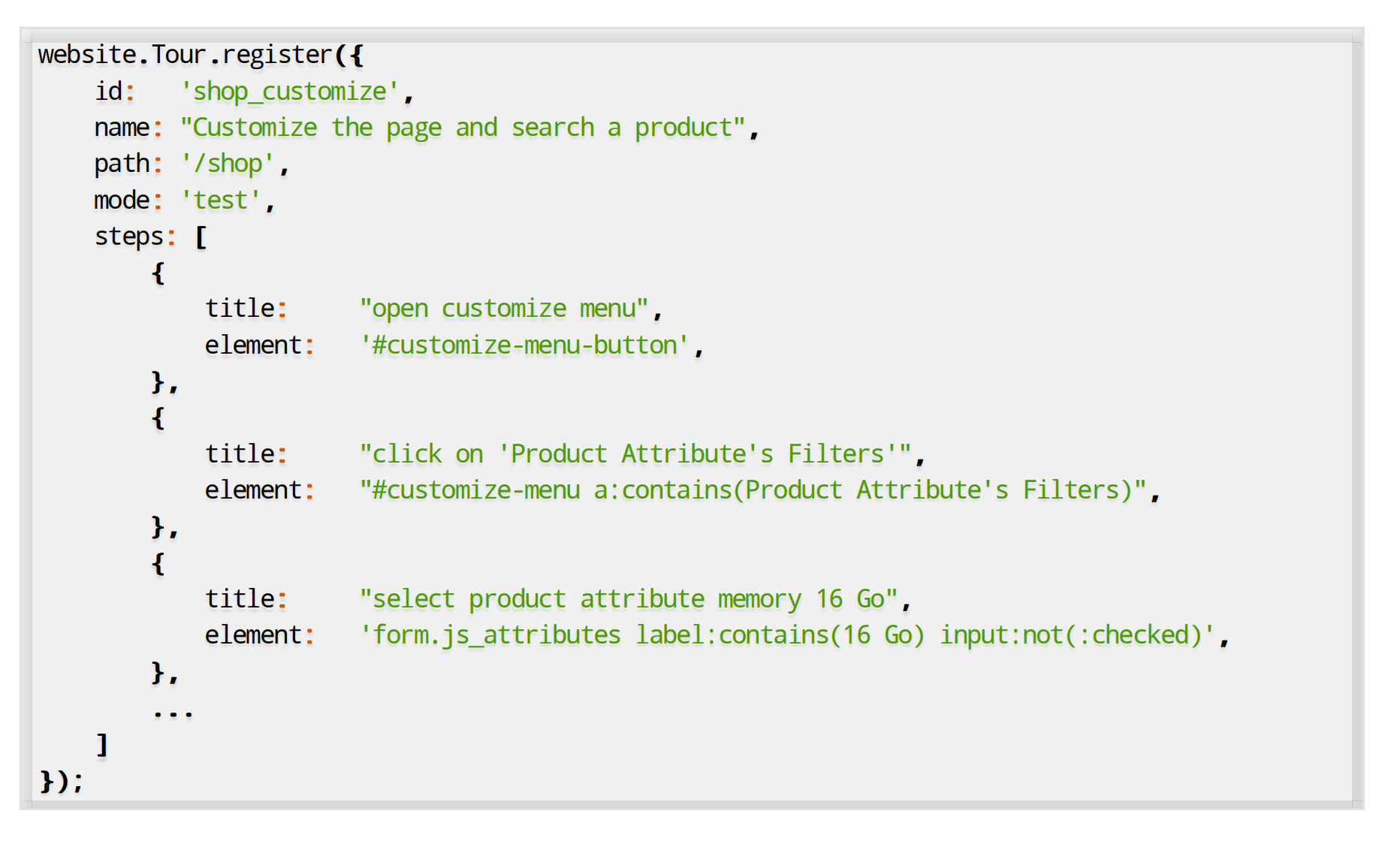Click the 'id' property key

pyautogui.click(x=108, y=92)
